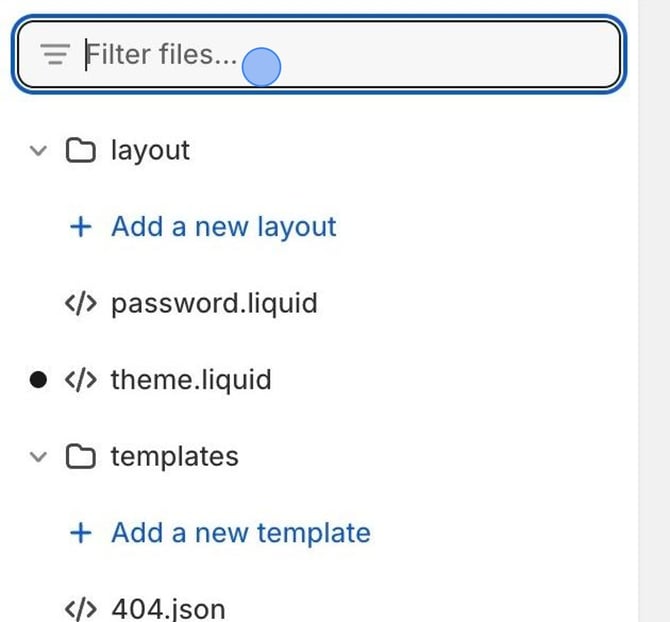
Task: Collapse the templates folder chevron
Action: click(39, 457)
